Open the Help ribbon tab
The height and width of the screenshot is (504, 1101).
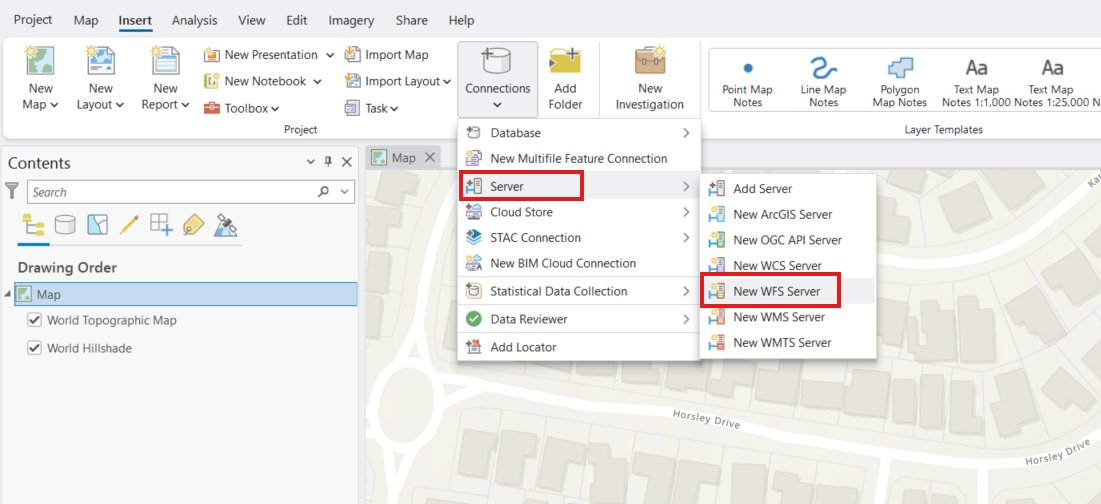pos(461,20)
